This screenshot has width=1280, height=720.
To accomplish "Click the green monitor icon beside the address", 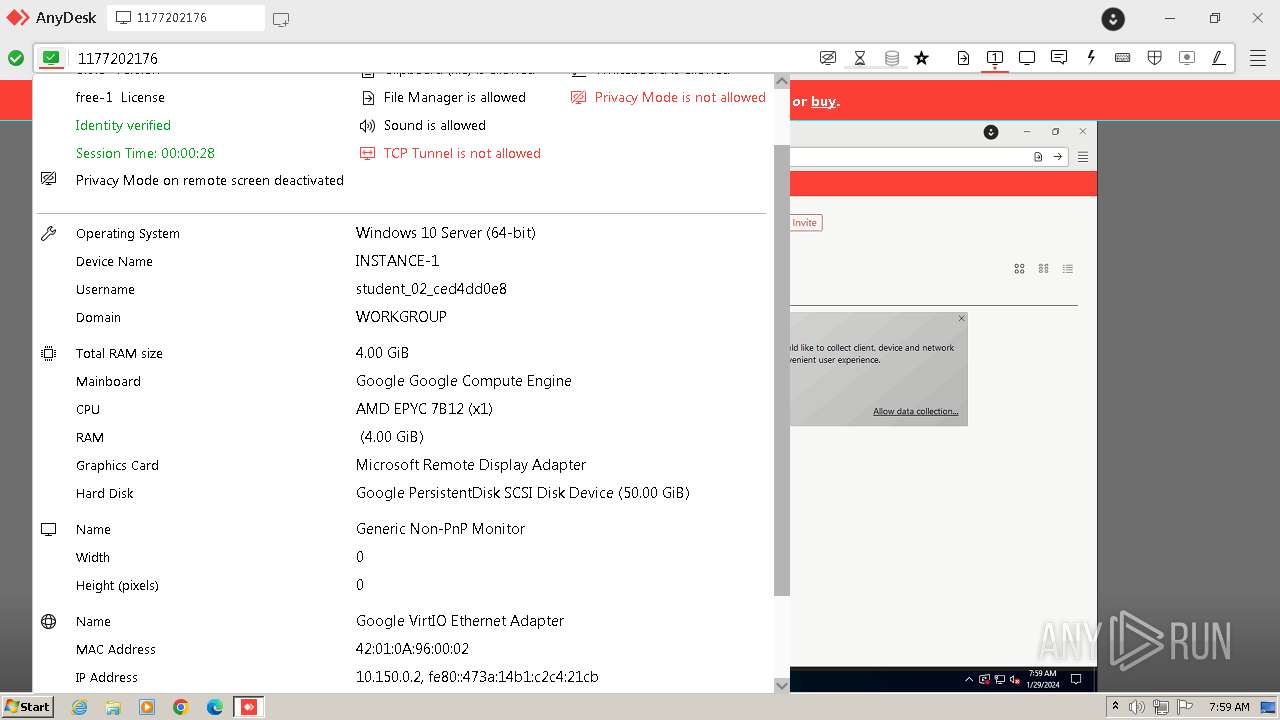I will coord(51,58).
